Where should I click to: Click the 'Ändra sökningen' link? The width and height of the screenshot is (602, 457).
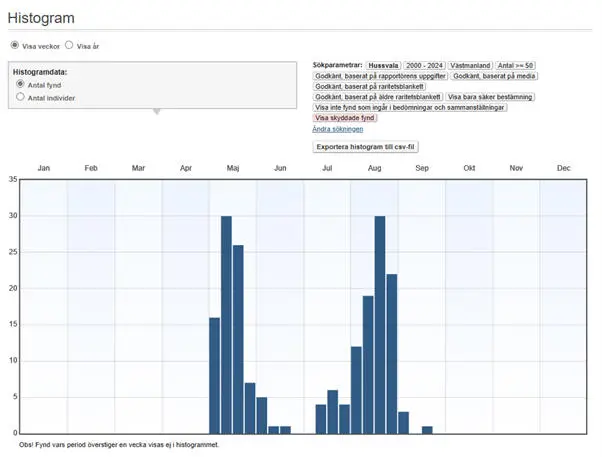click(x=337, y=129)
